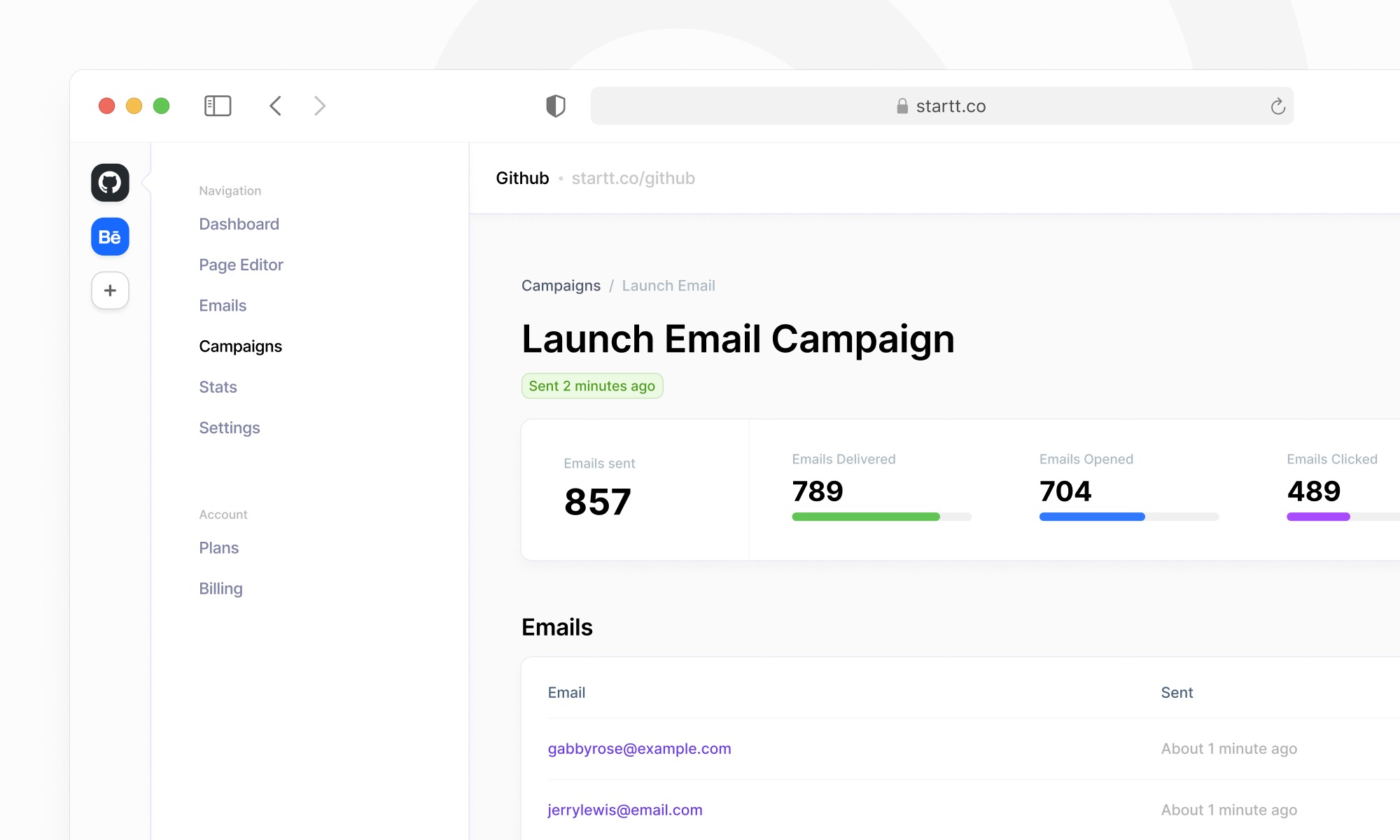Select the 857 emails sent value
Viewport: 1400px width, 840px height.
point(597,502)
